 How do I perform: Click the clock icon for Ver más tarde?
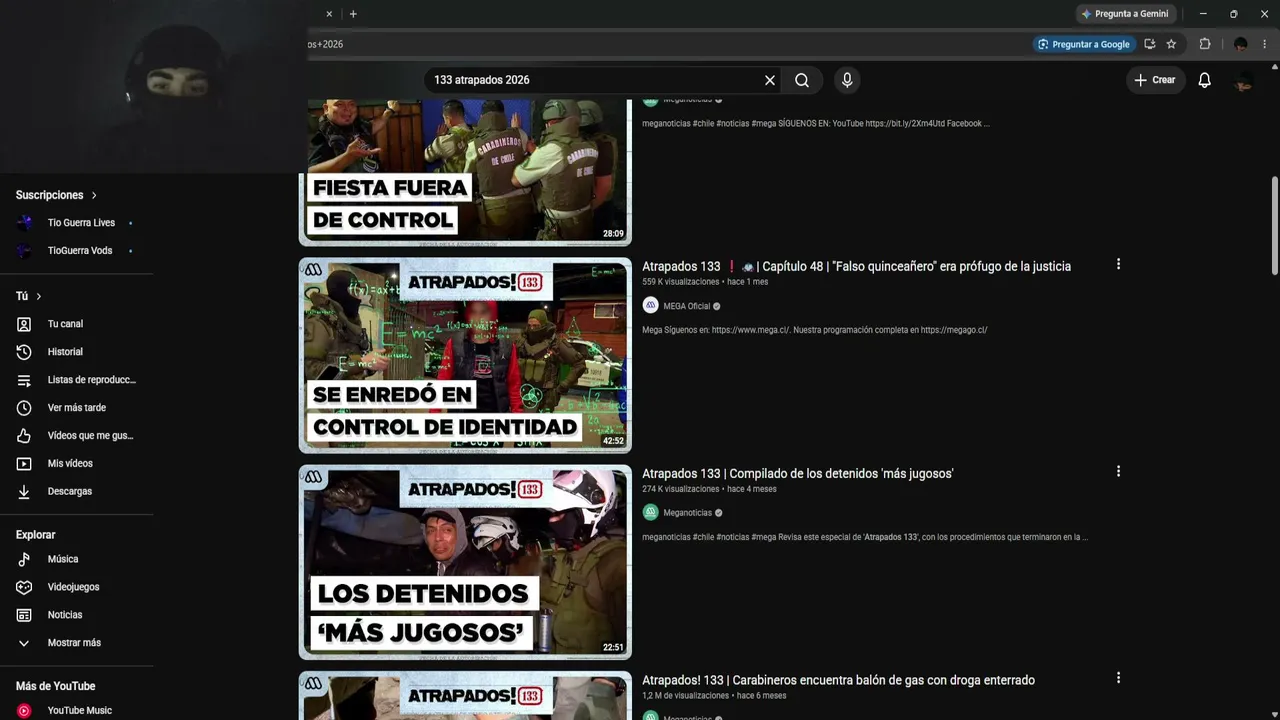(x=24, y=408)
